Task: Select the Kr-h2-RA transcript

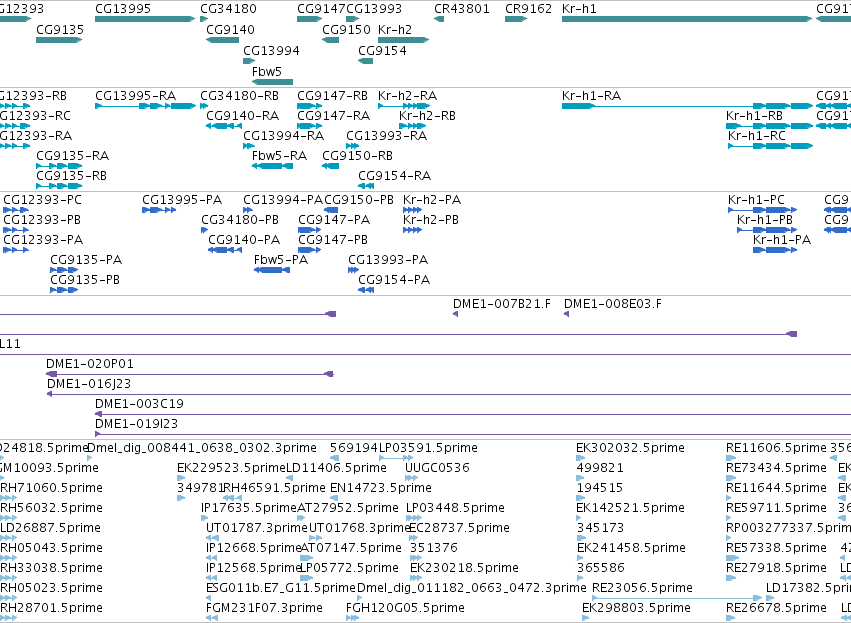Action: (404, 106)
